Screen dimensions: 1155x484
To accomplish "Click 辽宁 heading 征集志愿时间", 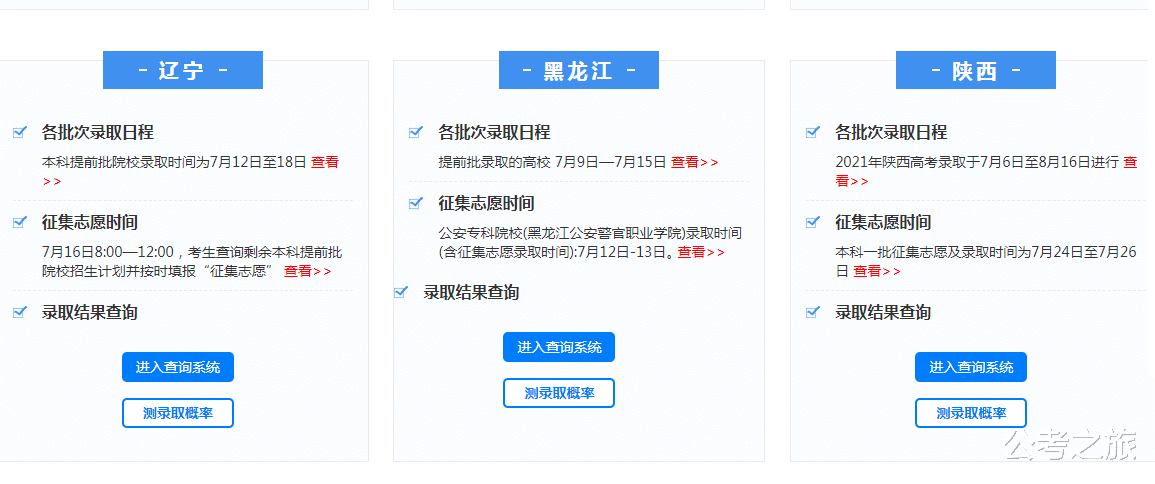I will click(90, 222).
